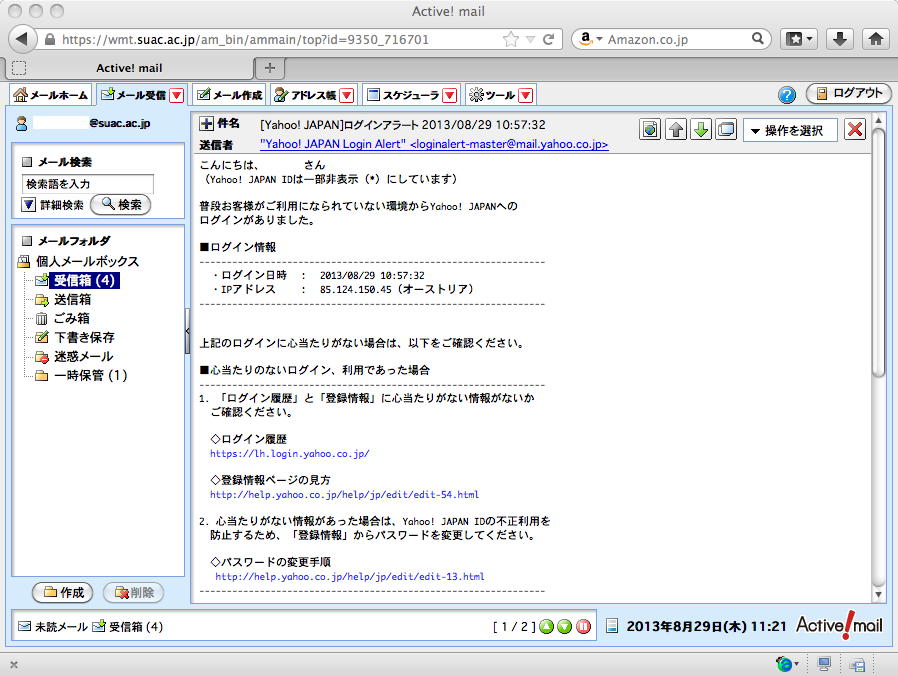898x676 pixels.
Task: Click the 未読メール status bar item
Action: [x=53, y=626]
